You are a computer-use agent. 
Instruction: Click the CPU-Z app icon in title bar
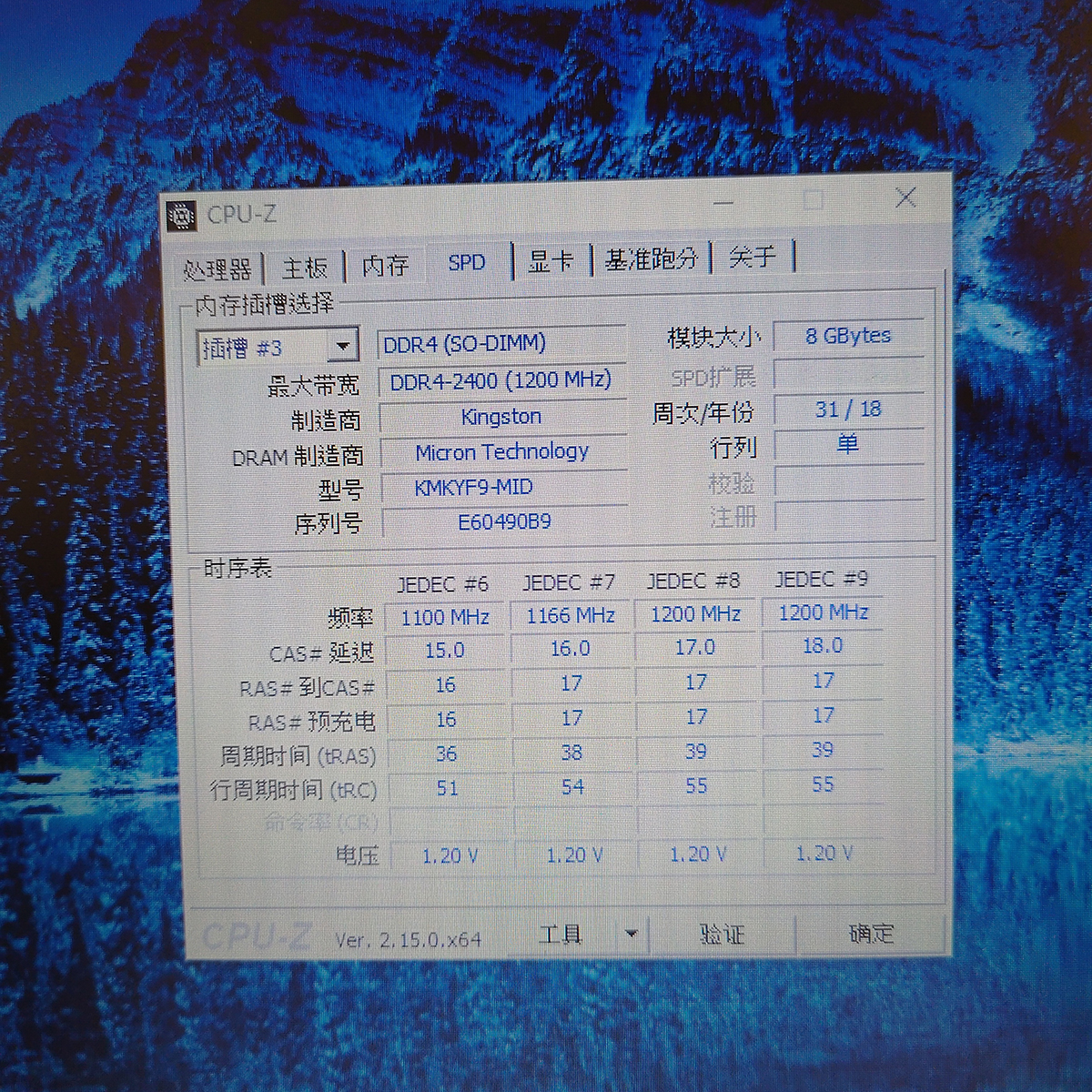(x=182, y=216)
